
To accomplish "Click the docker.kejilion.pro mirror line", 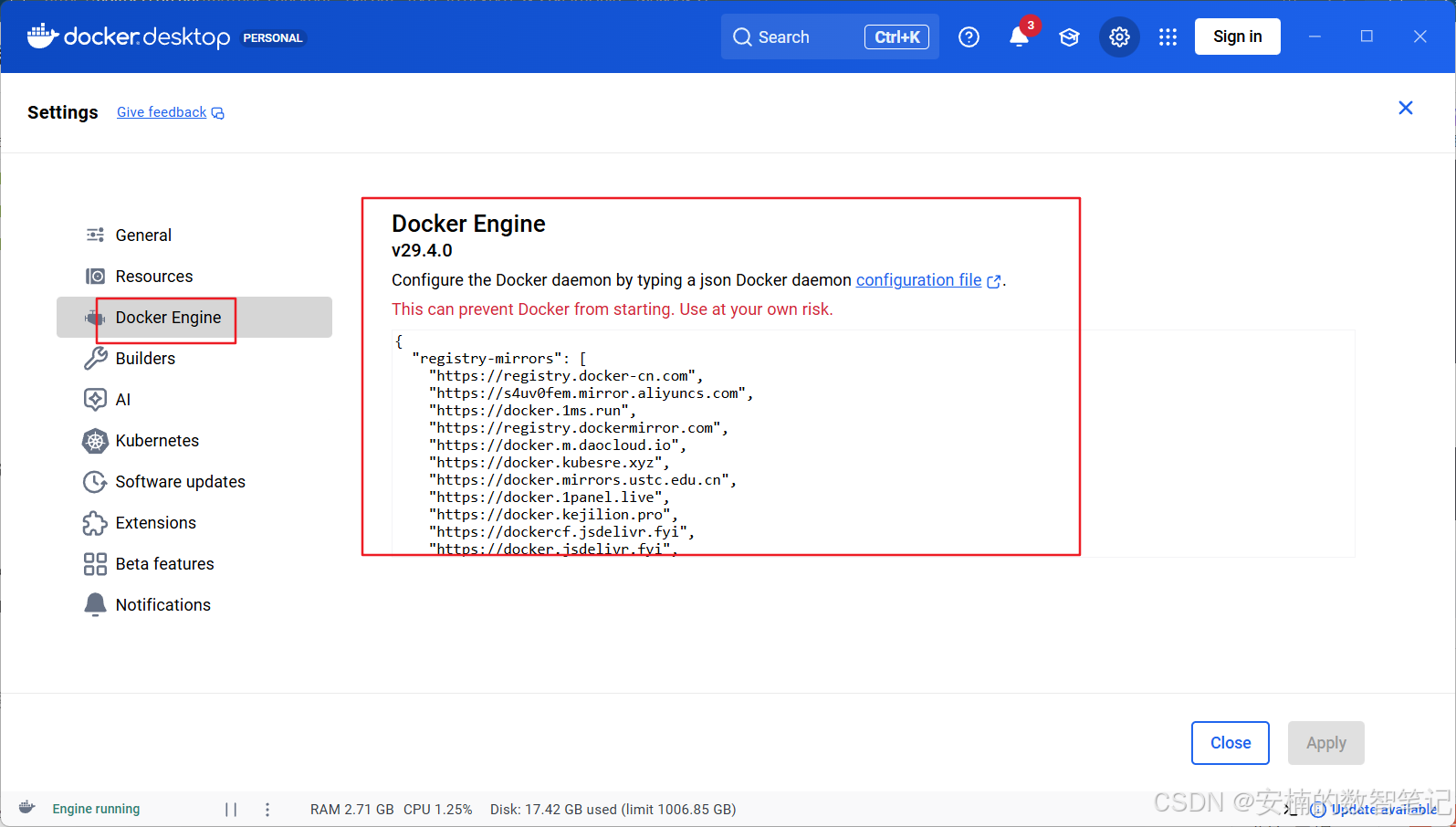I will [x=553, y=515].
